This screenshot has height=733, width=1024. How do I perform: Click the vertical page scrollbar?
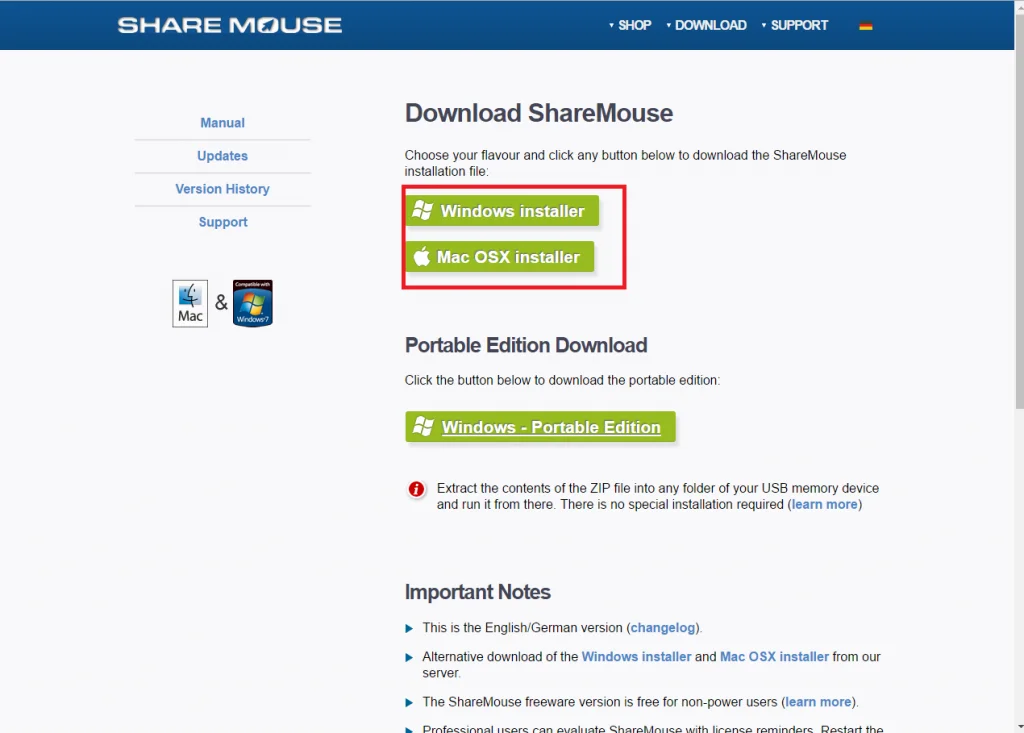click(x=1017, y=230)
